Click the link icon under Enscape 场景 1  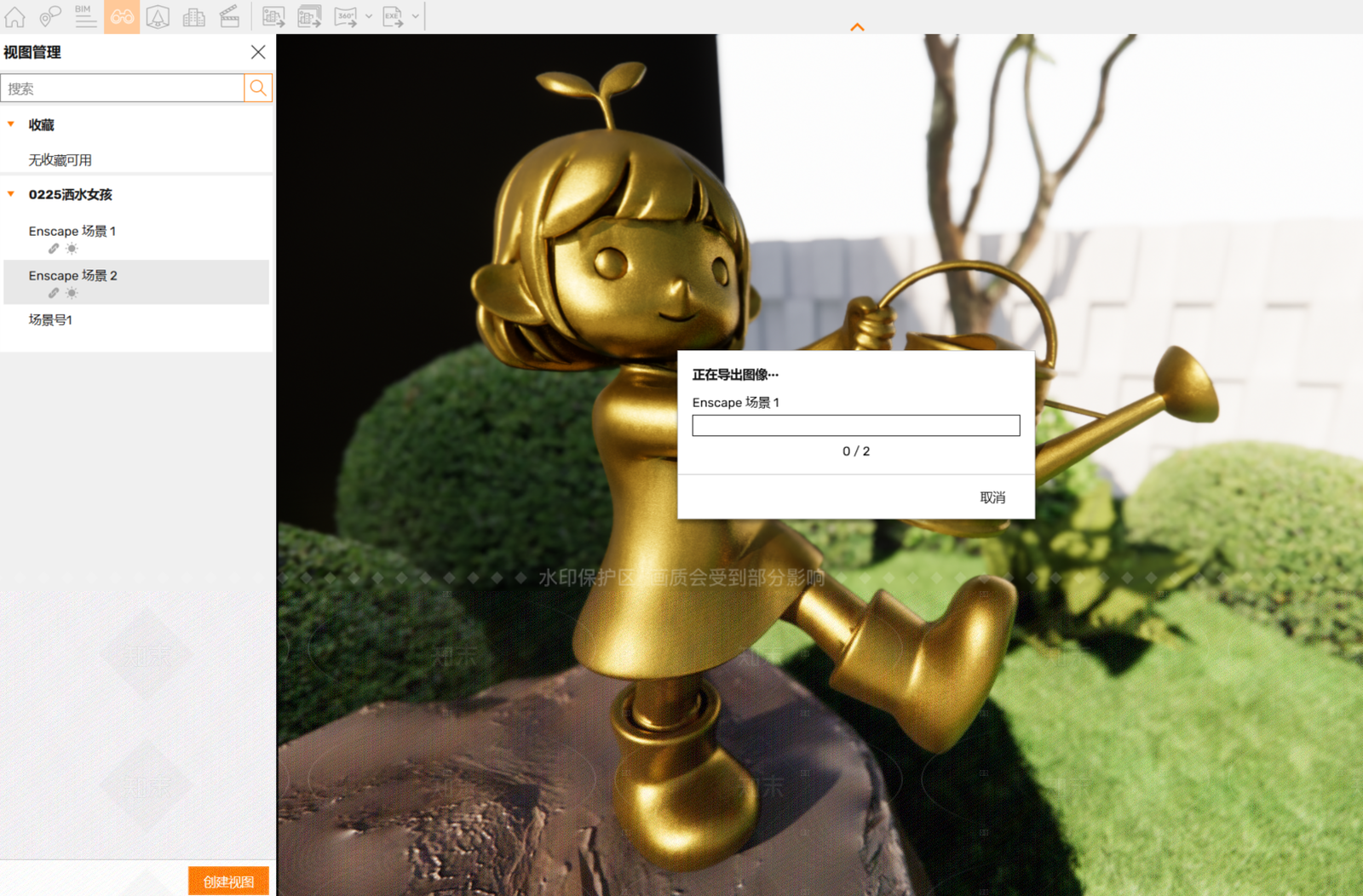(x=54, y=249)
